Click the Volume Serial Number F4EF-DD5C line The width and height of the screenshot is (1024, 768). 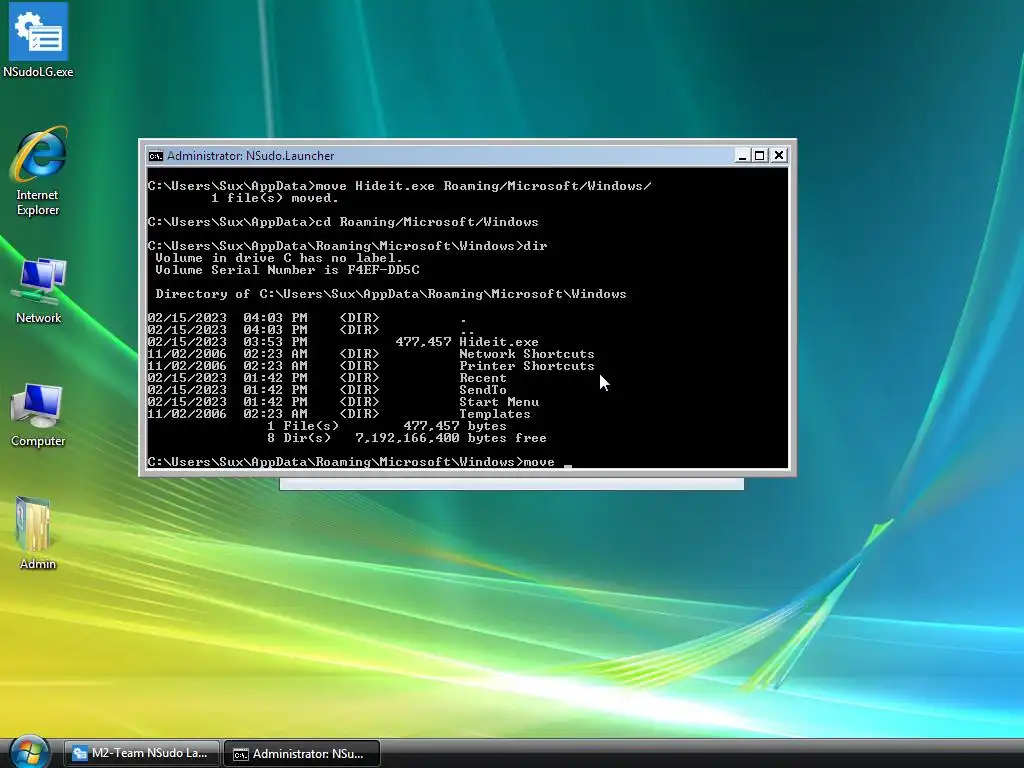click(287, 270)
